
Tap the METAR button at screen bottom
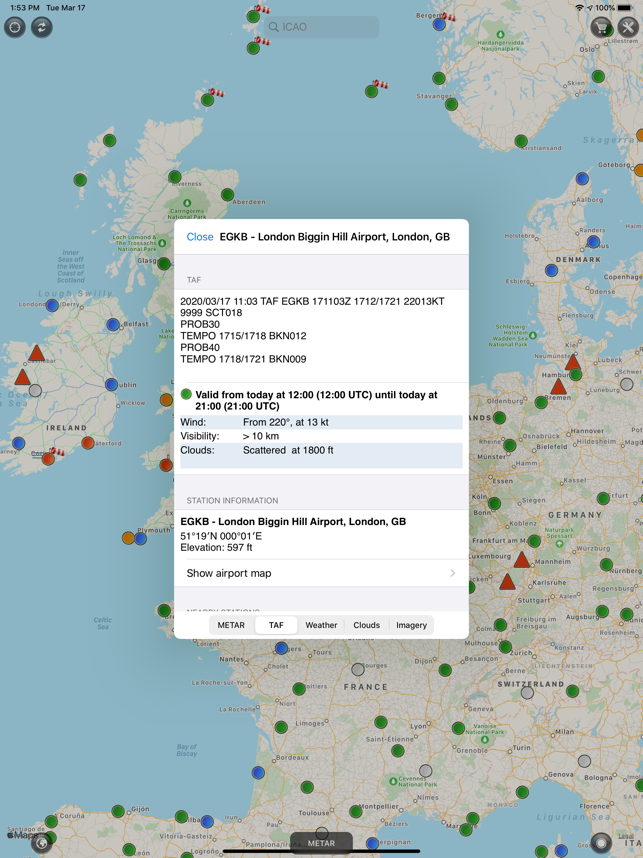(x=321, y=843)
